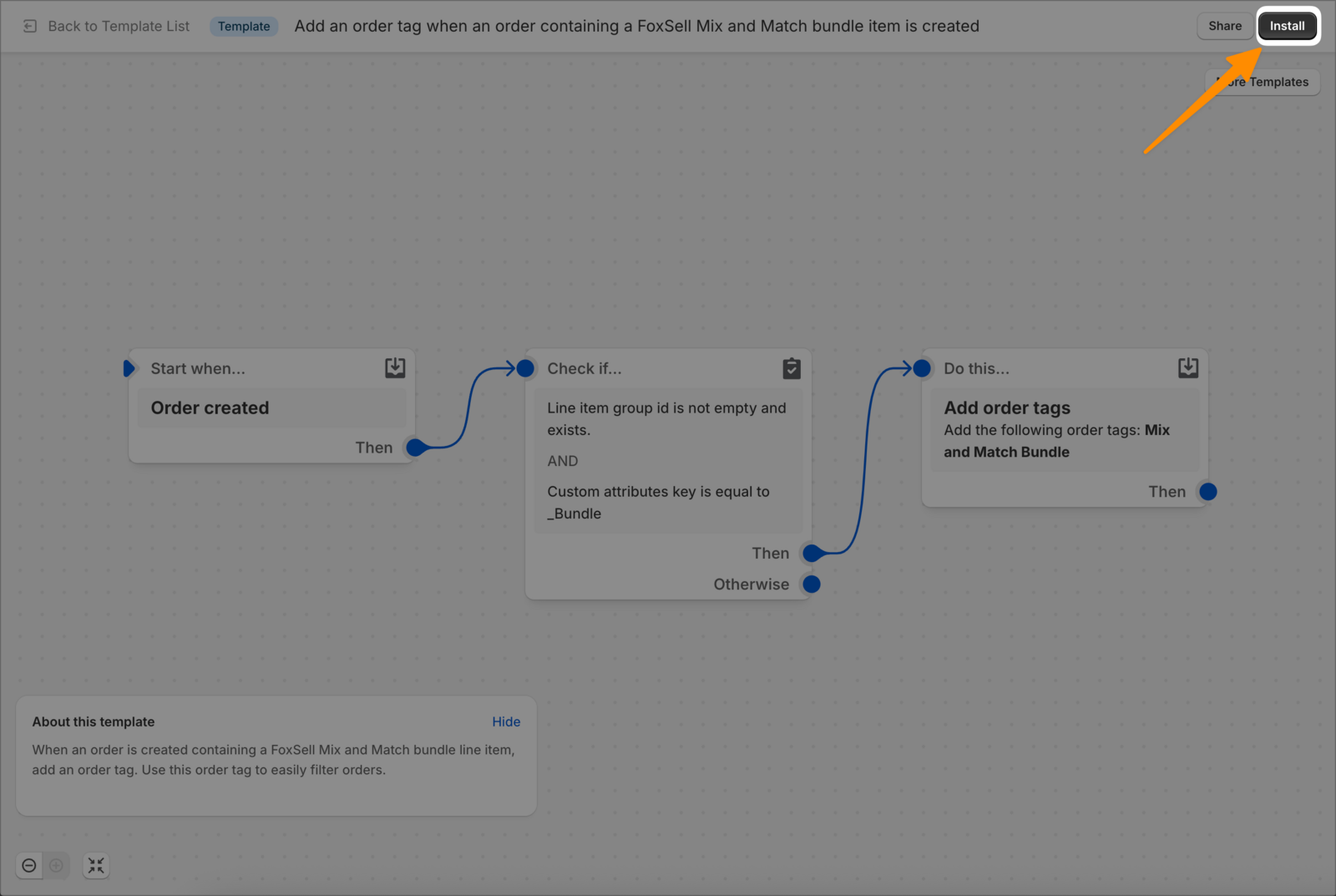Click the input connector on Do this card
The height and width of the screenshot is (896, 1336).
coord(921,367)
